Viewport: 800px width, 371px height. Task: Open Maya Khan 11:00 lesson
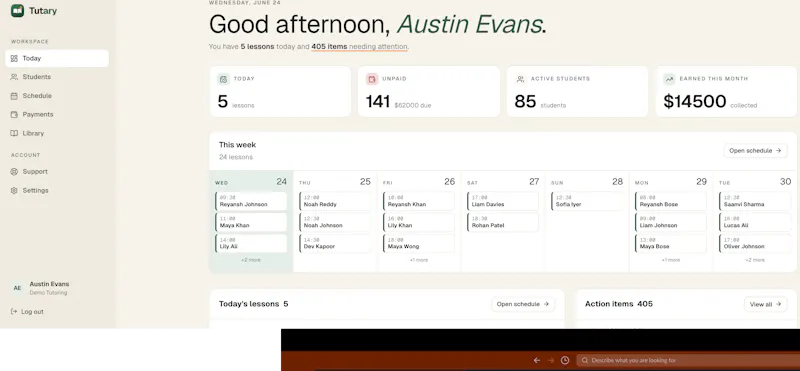pos(251,222)
